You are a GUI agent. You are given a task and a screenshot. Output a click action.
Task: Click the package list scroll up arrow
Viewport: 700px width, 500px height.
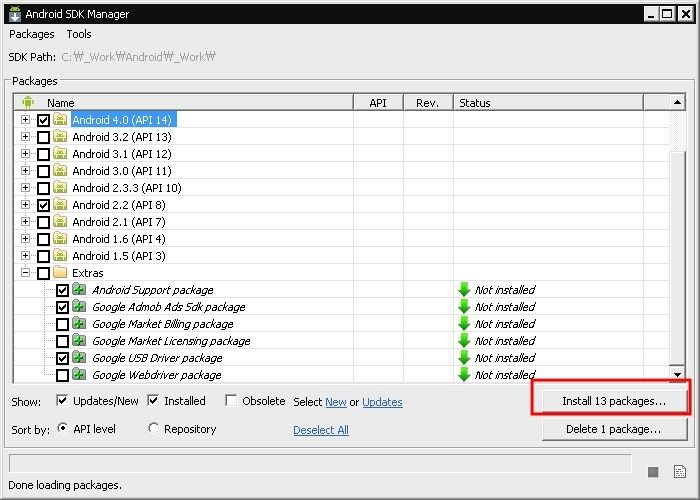click(x=677, y=102)
